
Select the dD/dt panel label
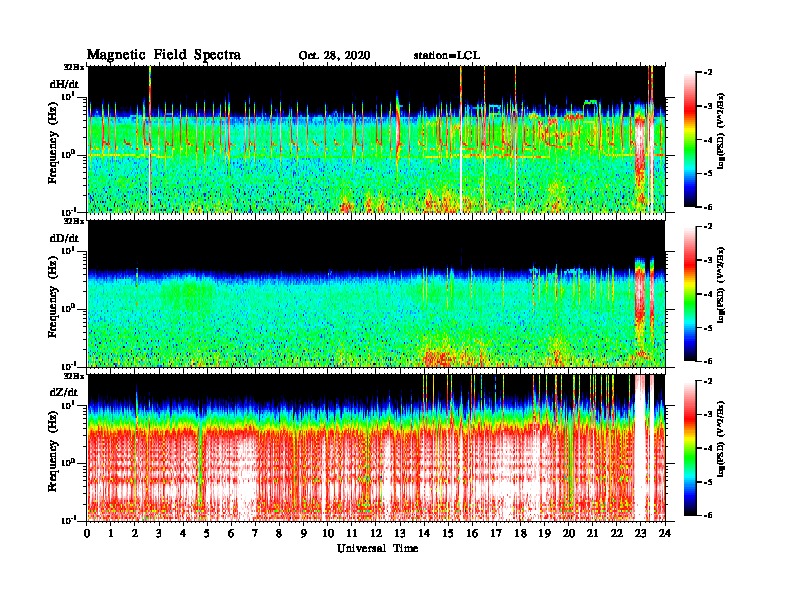[64, 238]
